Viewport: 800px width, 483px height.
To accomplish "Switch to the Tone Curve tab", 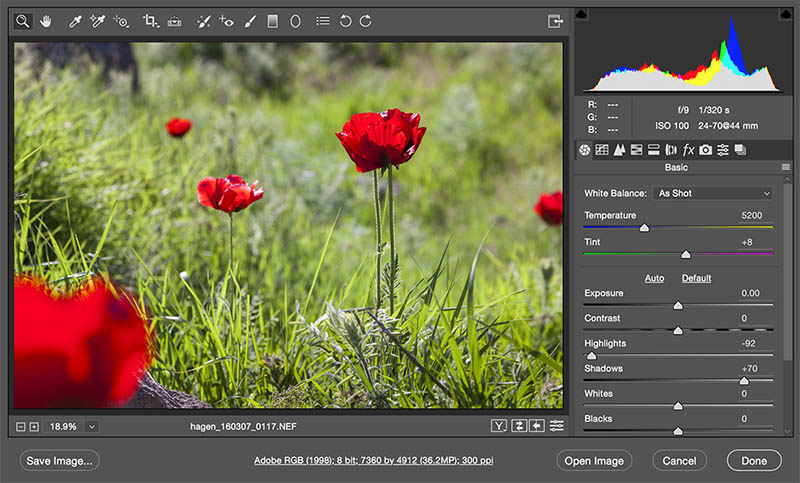I will (x=602, y=149).
